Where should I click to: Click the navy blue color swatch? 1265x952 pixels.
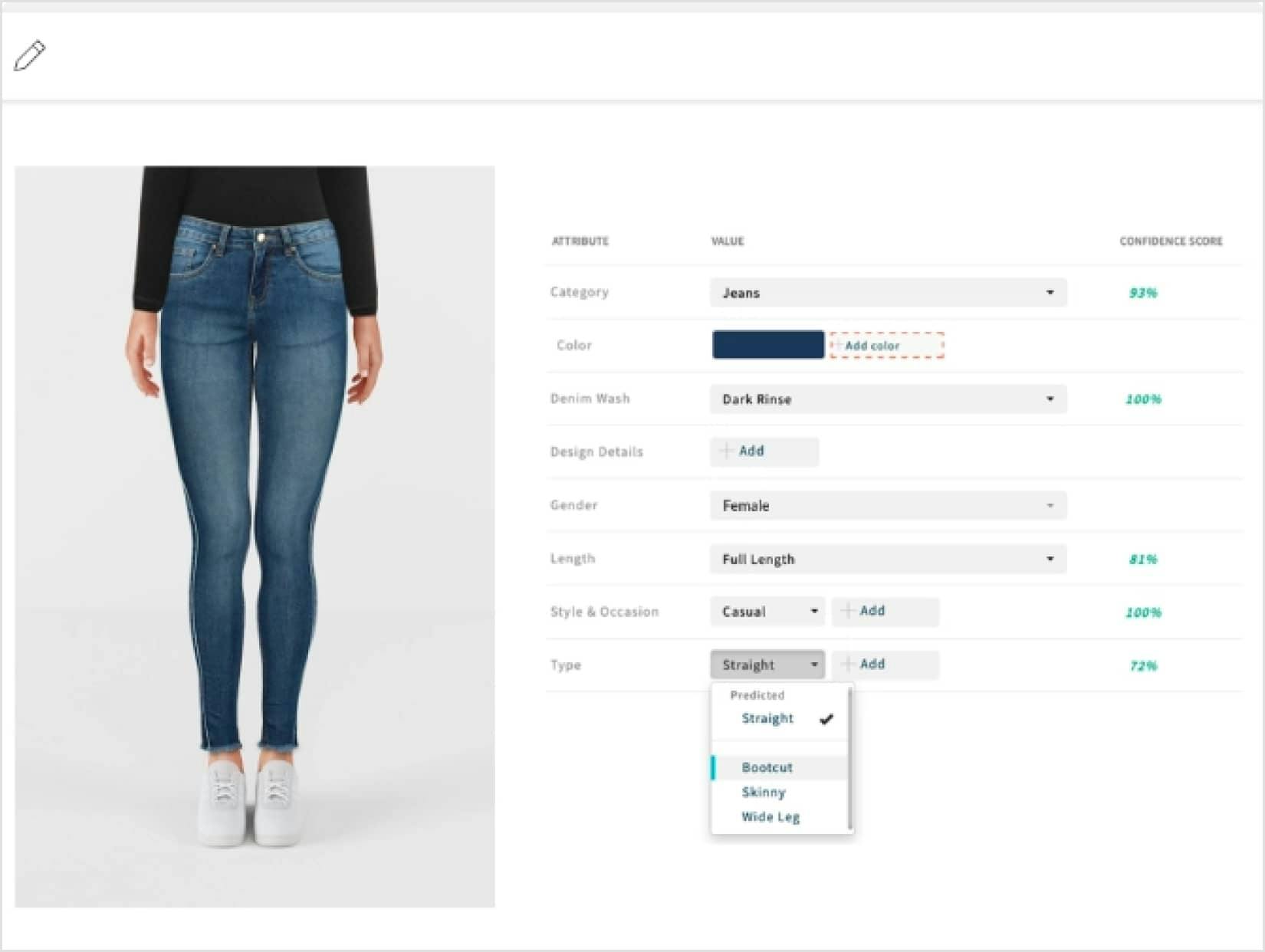coord(767,346)
